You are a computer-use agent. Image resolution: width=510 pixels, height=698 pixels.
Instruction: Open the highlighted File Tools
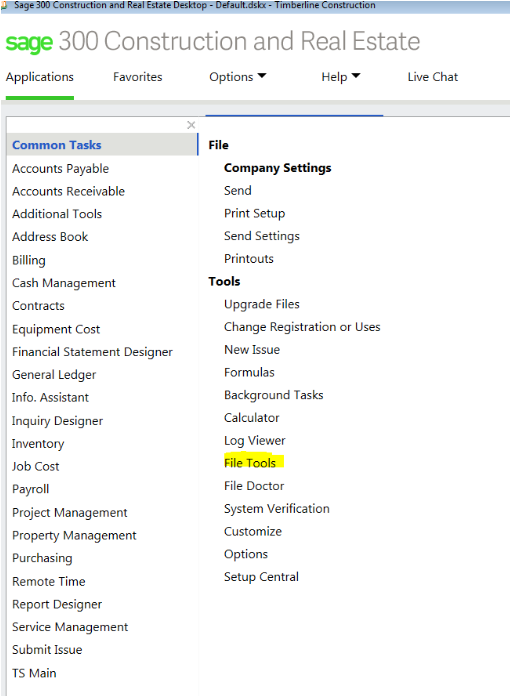pyautogui.click(x=250, y=463)
